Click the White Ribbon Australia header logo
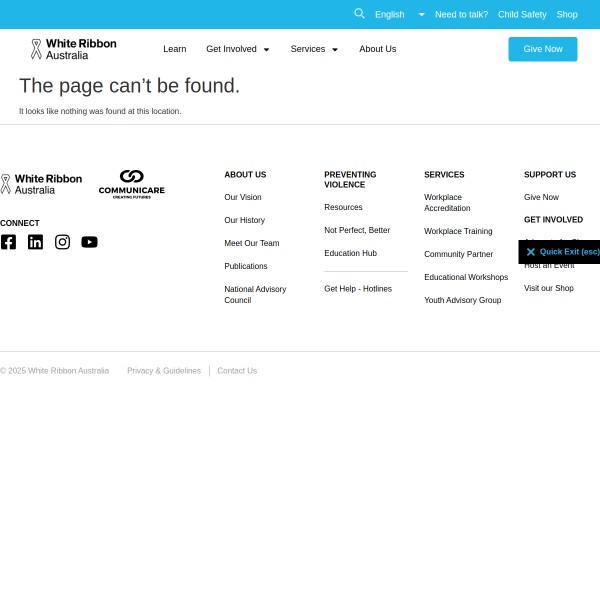Screen dimensions: 600x600 coord(73,49)
